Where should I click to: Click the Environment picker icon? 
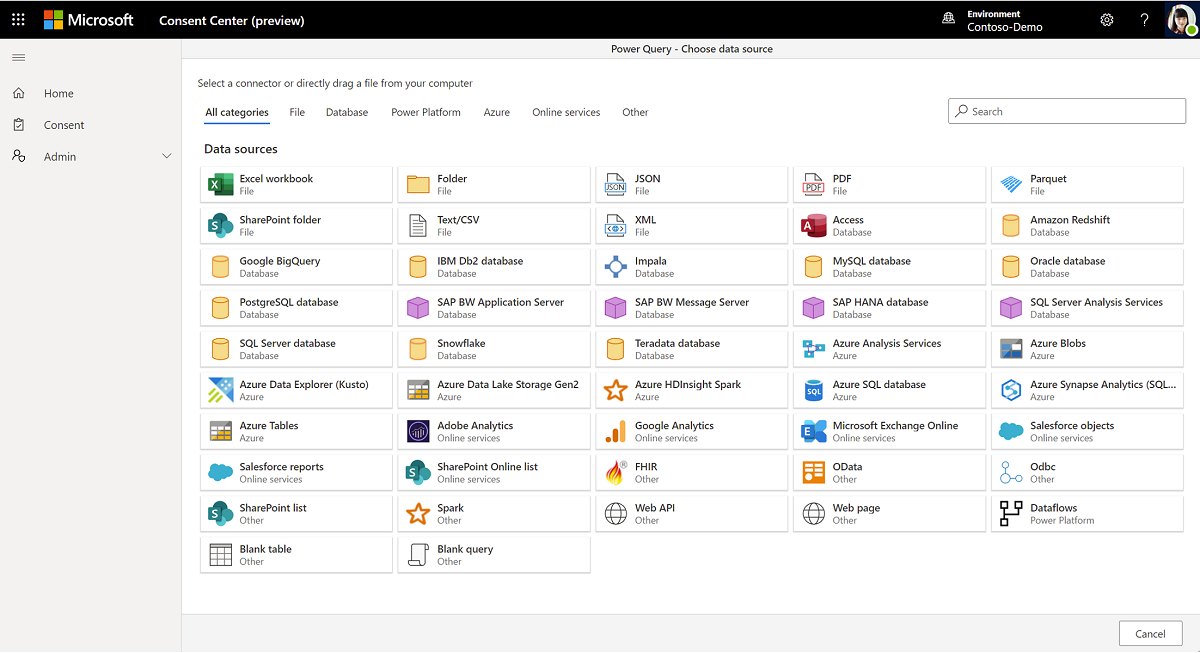click(948, 20)
